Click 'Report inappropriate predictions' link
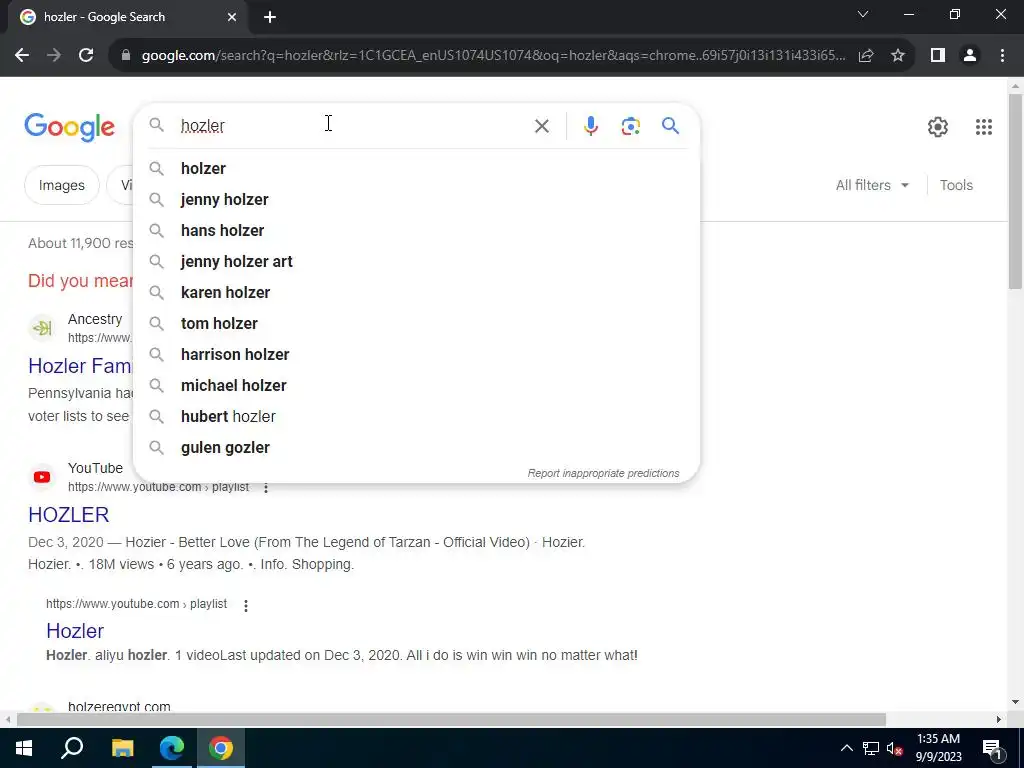Image resolution: width=1024 pixels, height=768 pixels. (603, 473)
